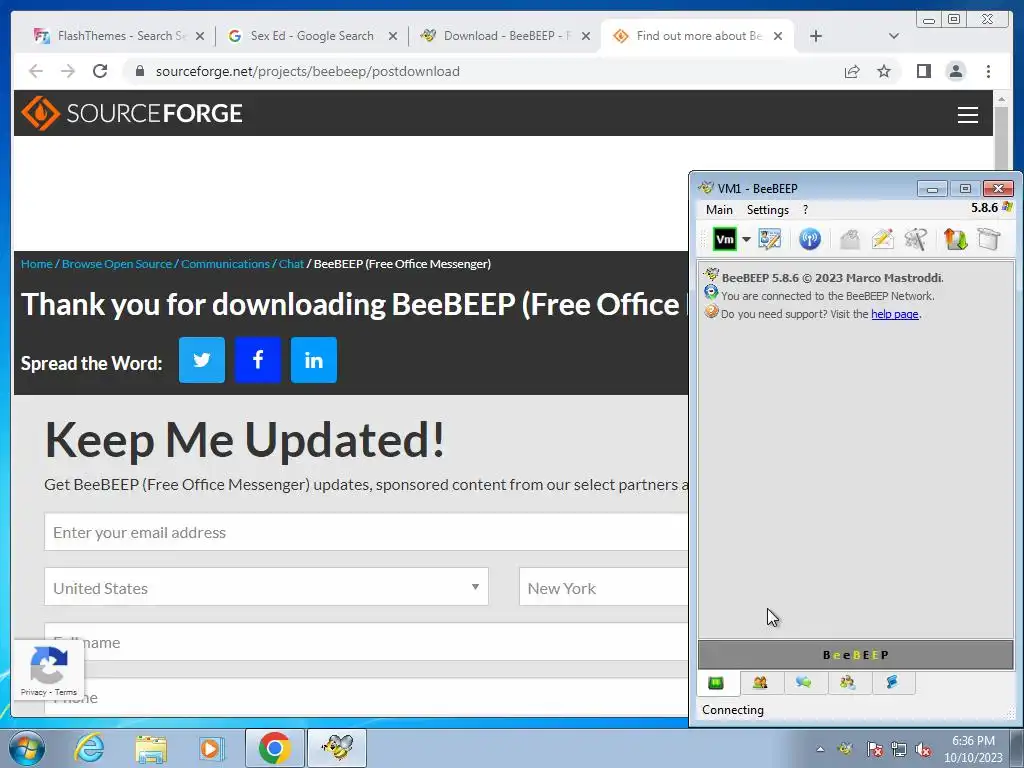Open Windows Explorer from the taskbar
The image size is (1024, 768).
click(x=151, y=748)
